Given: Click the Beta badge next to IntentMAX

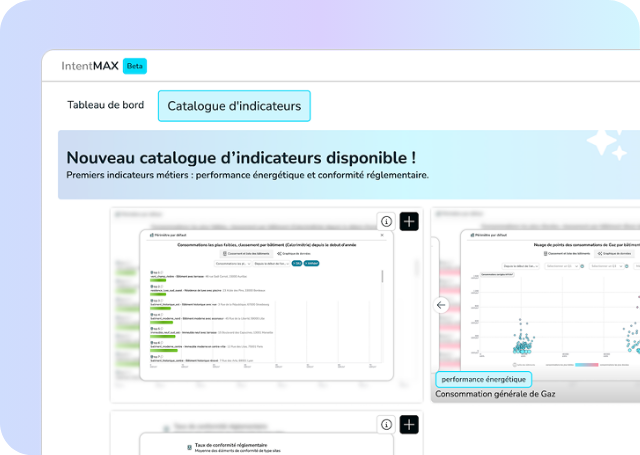Looking at the screenshot, I should coord(135,66).
